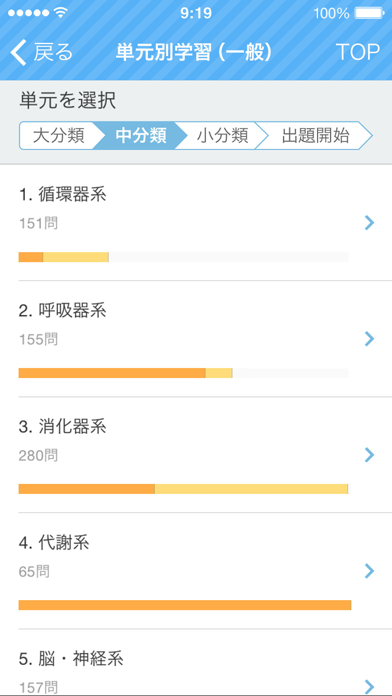Tap the battery icon in status bar

(369, 14)
